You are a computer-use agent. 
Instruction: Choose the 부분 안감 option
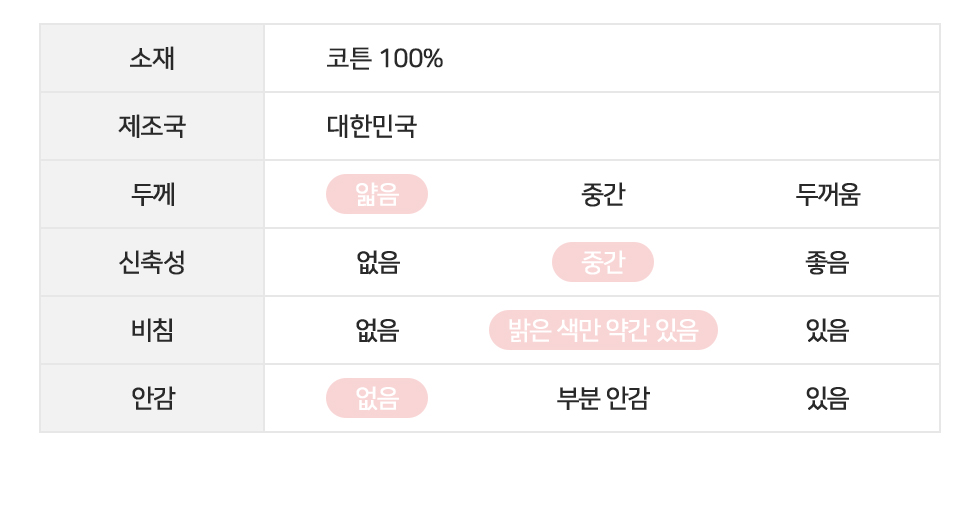pyautogui.click(x=603, y=398)
